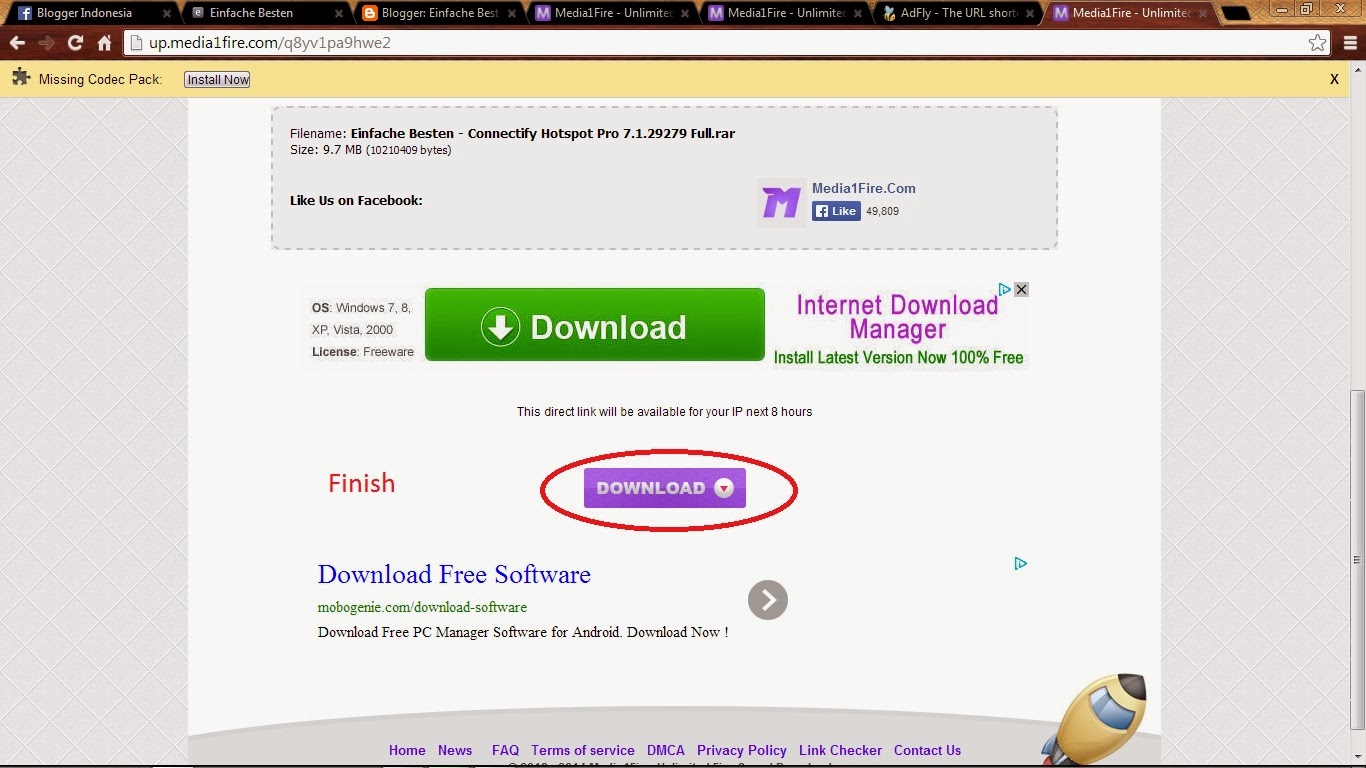
Task: Click the scrollbar down arrow
Action: [x=1357, y=759]
